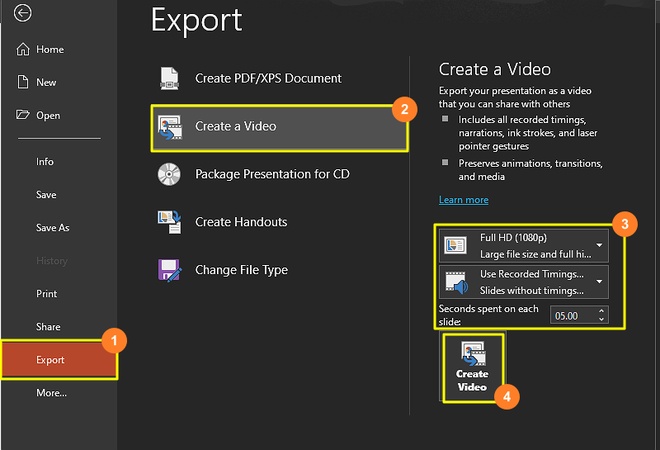
Task: Click the 'Seconds spent on each slide' label
Action: click(x=488, y=315)
